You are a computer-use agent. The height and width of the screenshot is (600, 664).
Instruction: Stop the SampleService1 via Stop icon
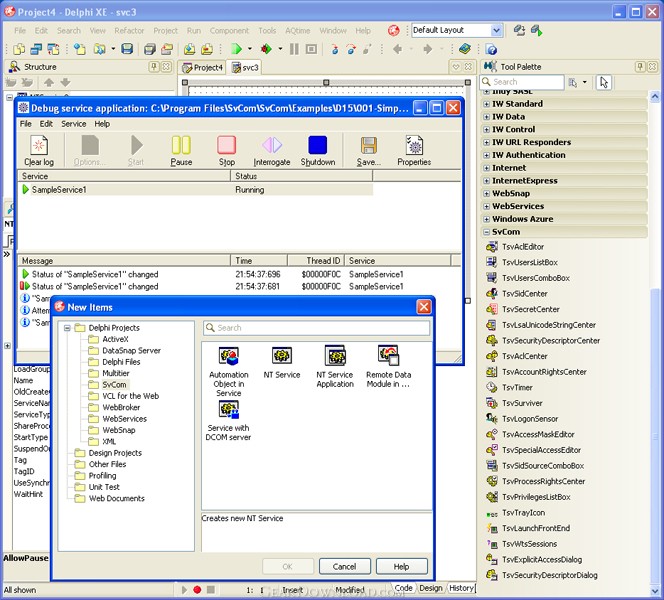227,151
